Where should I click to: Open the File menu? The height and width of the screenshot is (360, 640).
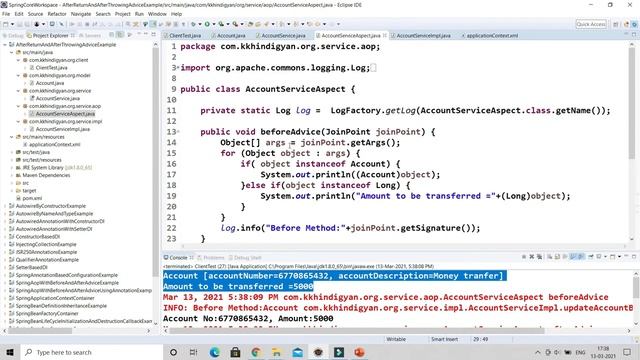point(6,14)
